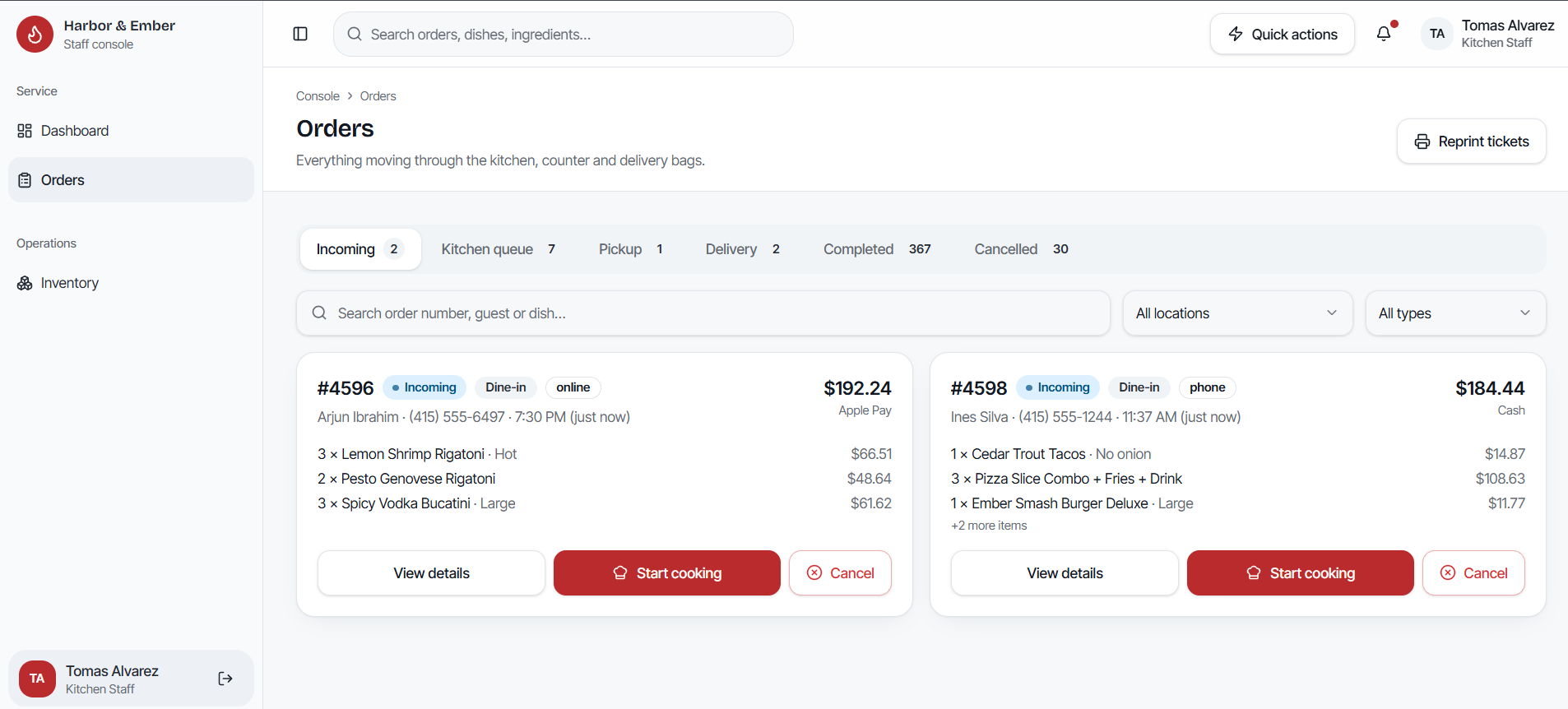Switch to the Incoming tab
This screenshot has width=1568, height=709.
pyautogui.click(x=360, y=249)
